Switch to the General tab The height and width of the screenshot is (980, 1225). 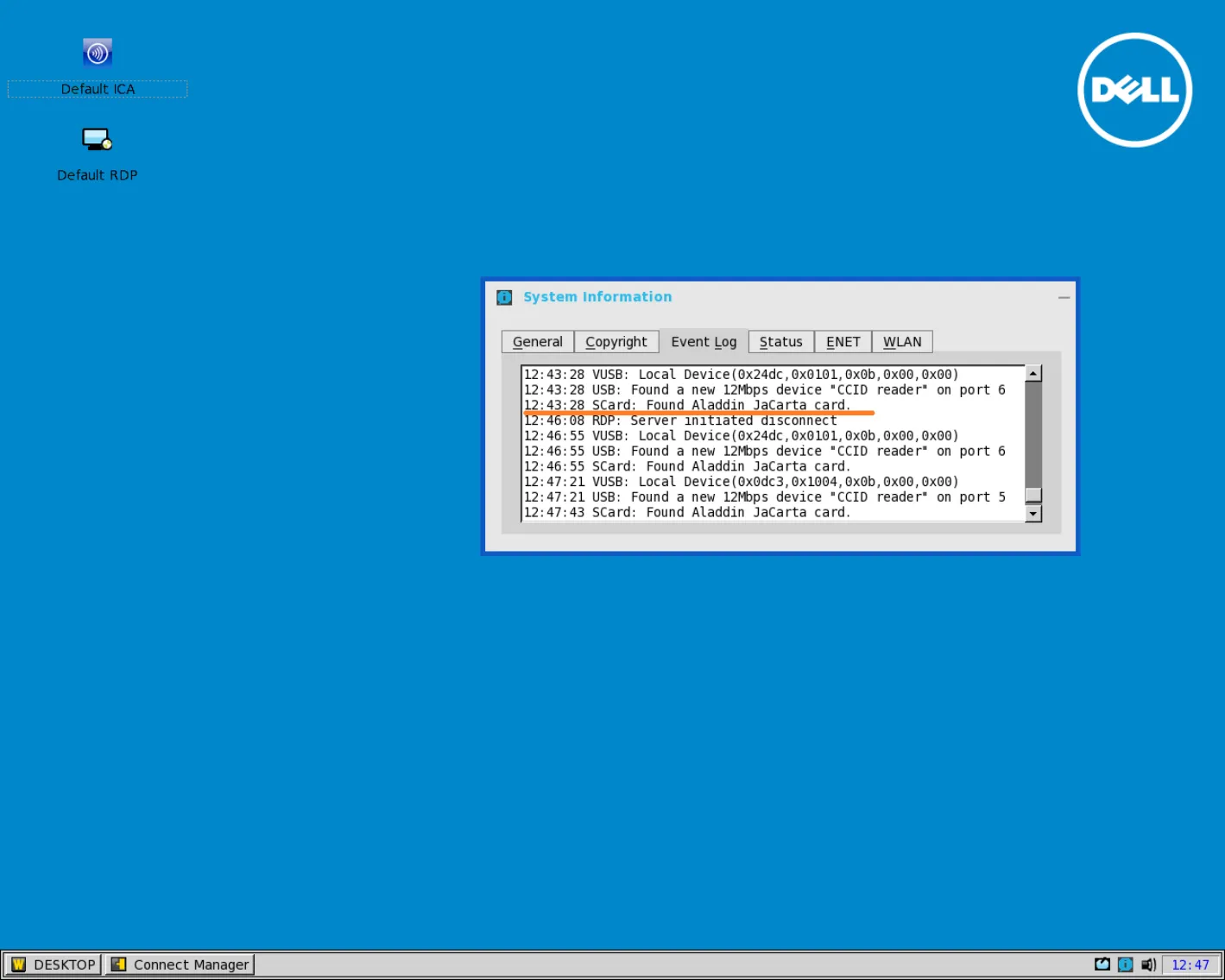538,342
